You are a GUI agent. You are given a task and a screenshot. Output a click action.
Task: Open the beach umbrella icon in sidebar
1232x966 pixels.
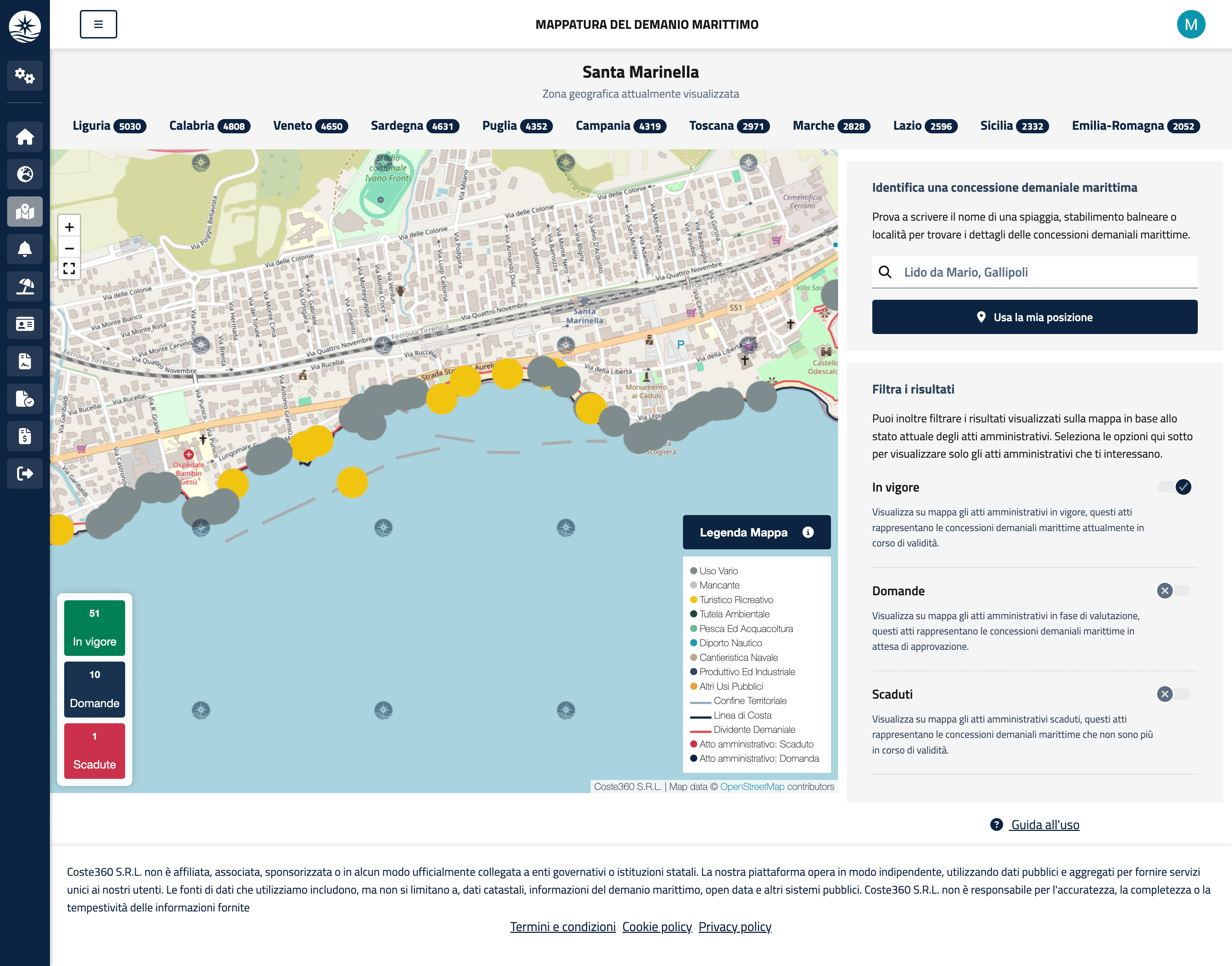(25, 286)
